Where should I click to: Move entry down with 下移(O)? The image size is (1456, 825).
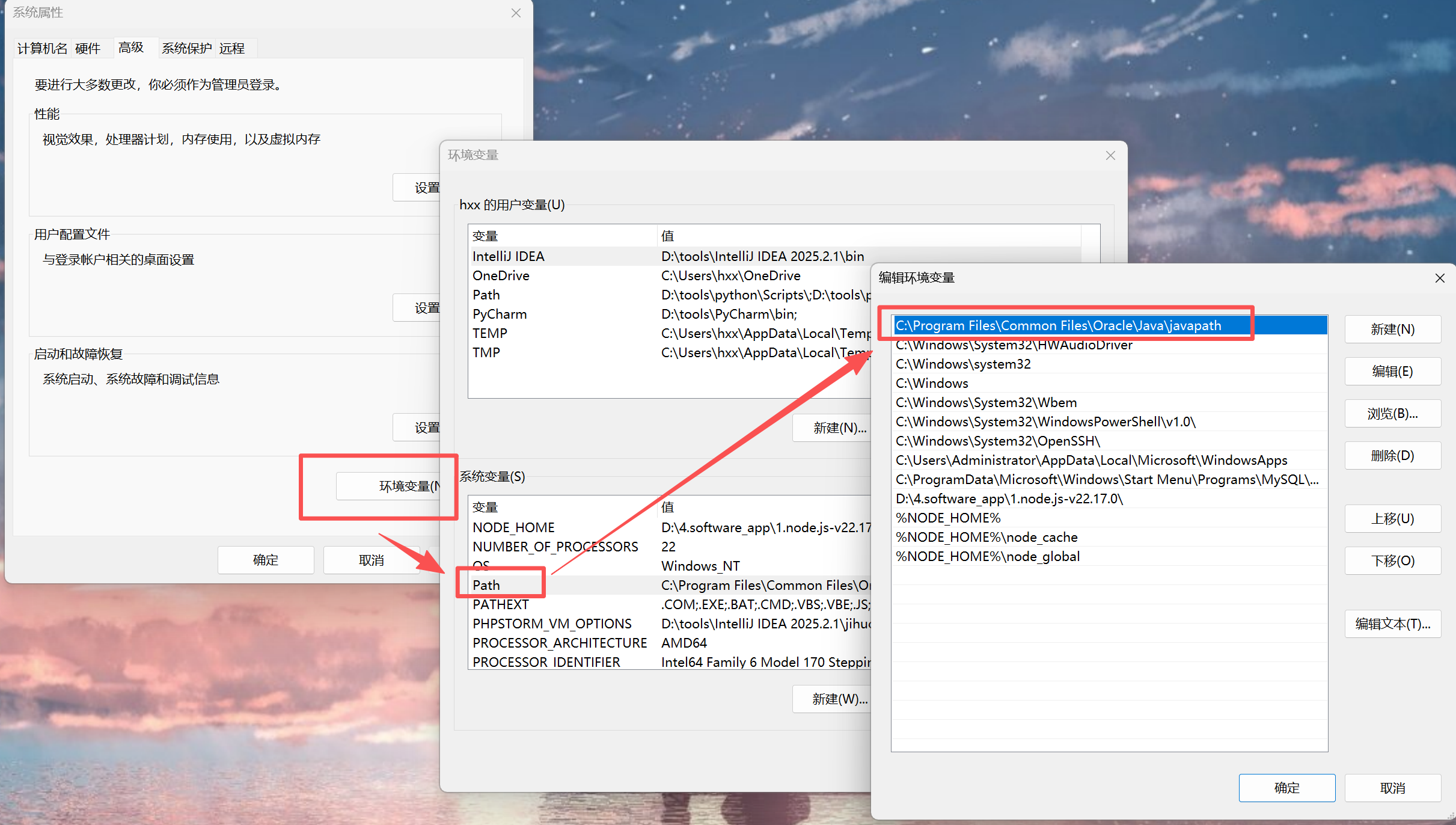point(1392,561)
